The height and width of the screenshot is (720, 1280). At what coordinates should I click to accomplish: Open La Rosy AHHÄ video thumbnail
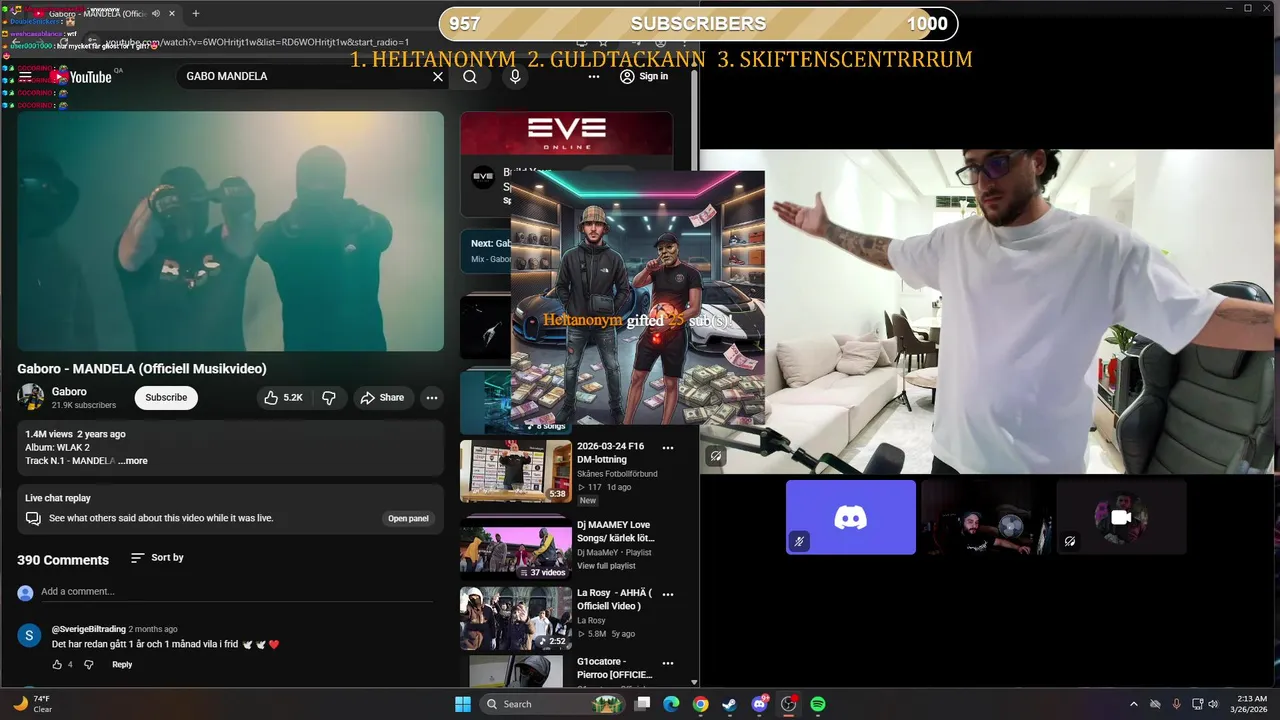(x=516, y=619)
